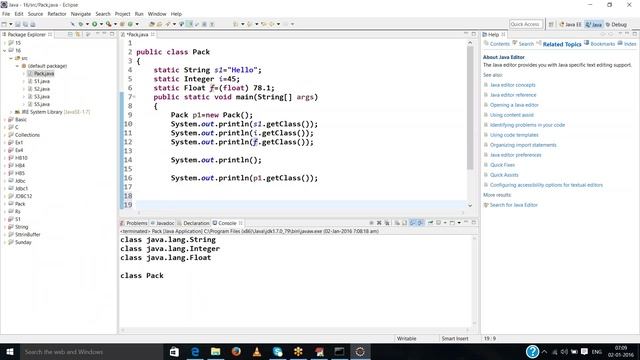640x360 pixels.
Task: Open Help 'Bookmarks' link
Action: pyautogui.click(x=602, y=44)
